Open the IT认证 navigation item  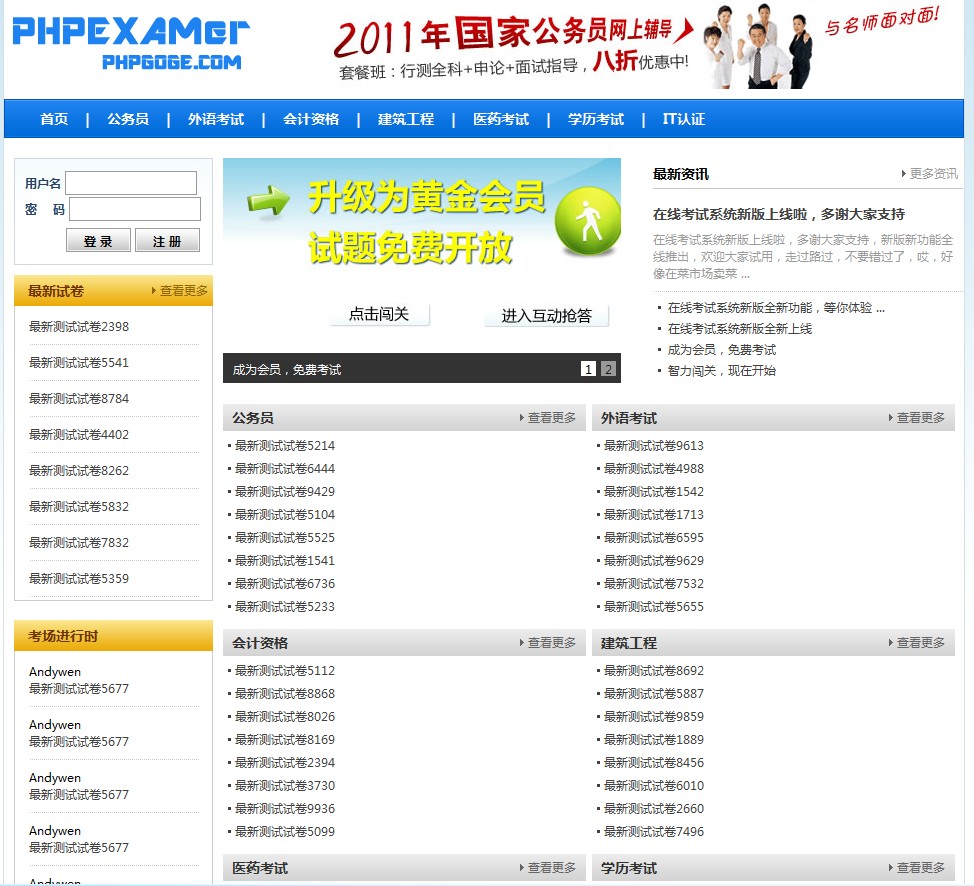684,119
